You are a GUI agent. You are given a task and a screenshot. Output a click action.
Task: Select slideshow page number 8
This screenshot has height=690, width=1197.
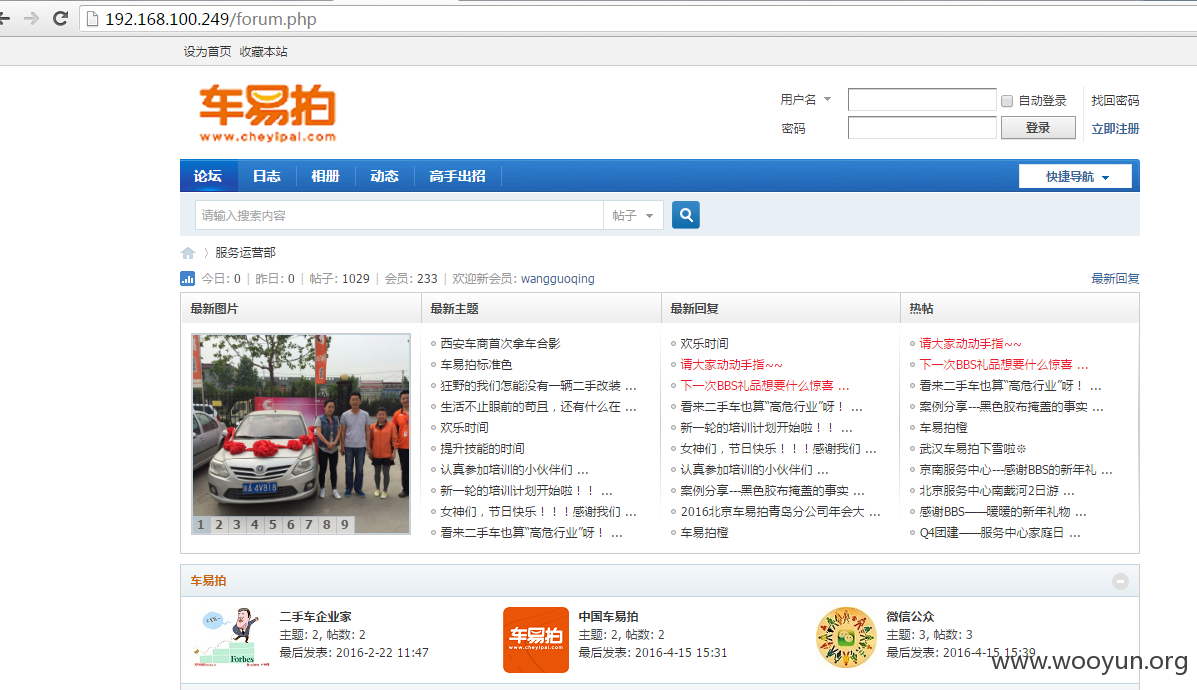tap(327, 524)
